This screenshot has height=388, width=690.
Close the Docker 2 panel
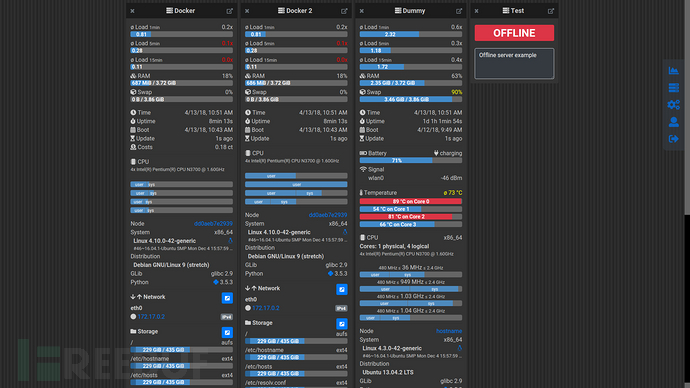pos(247,11)
